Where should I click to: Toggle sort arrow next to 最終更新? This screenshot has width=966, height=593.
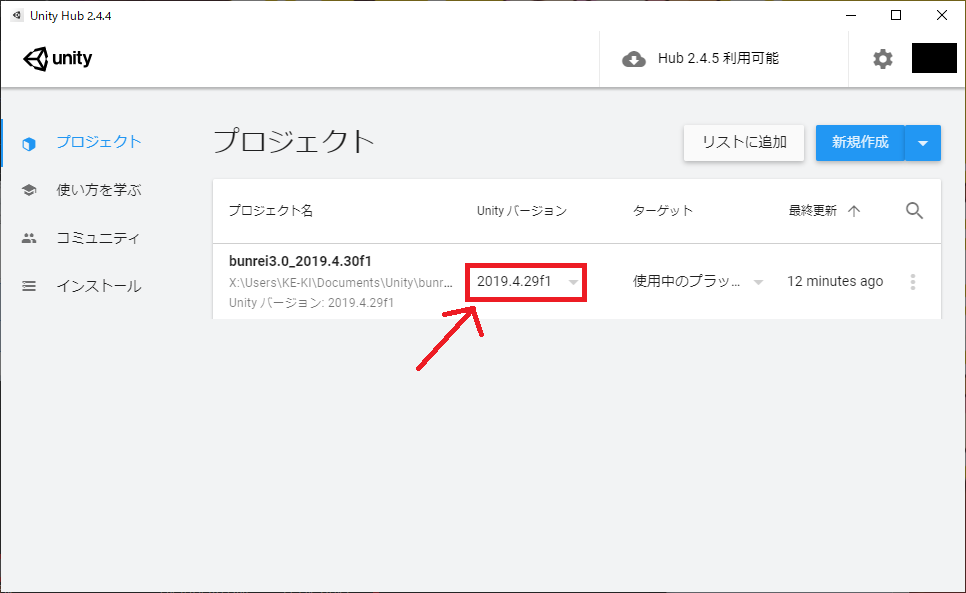(x=853, y=210)
